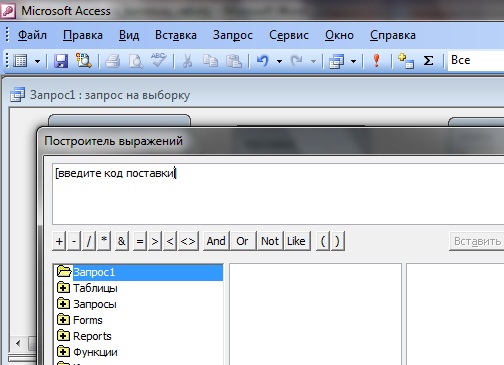Insert the asterisk multiply operator button
The width and height of the screenshot is (504, 365).
click(104, 241)
